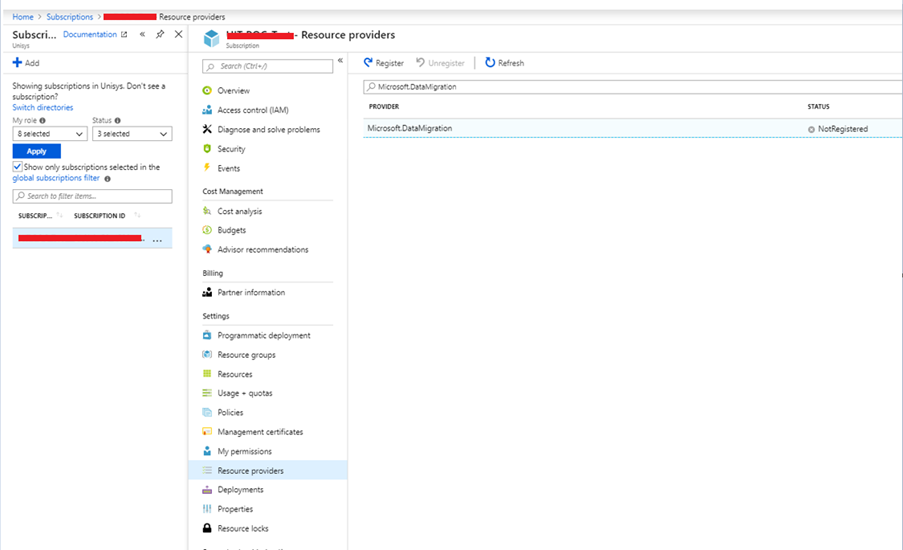Go to Home breadcrumb

tap(23, 17)
